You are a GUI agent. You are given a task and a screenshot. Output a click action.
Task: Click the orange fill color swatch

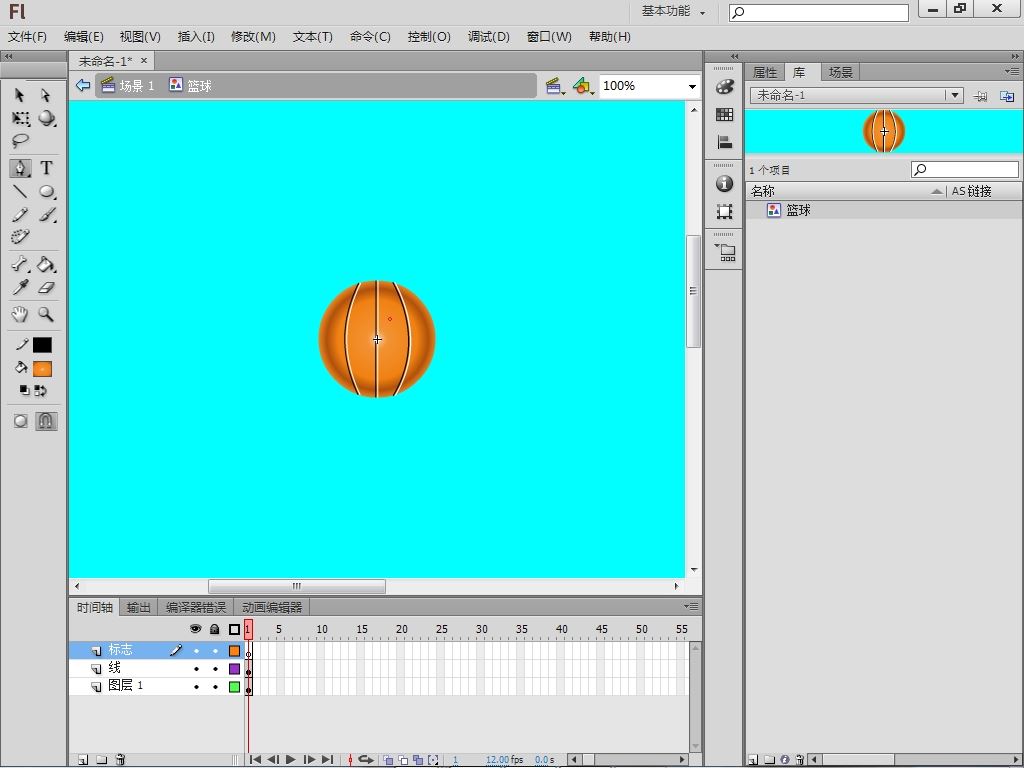[42, 369]
